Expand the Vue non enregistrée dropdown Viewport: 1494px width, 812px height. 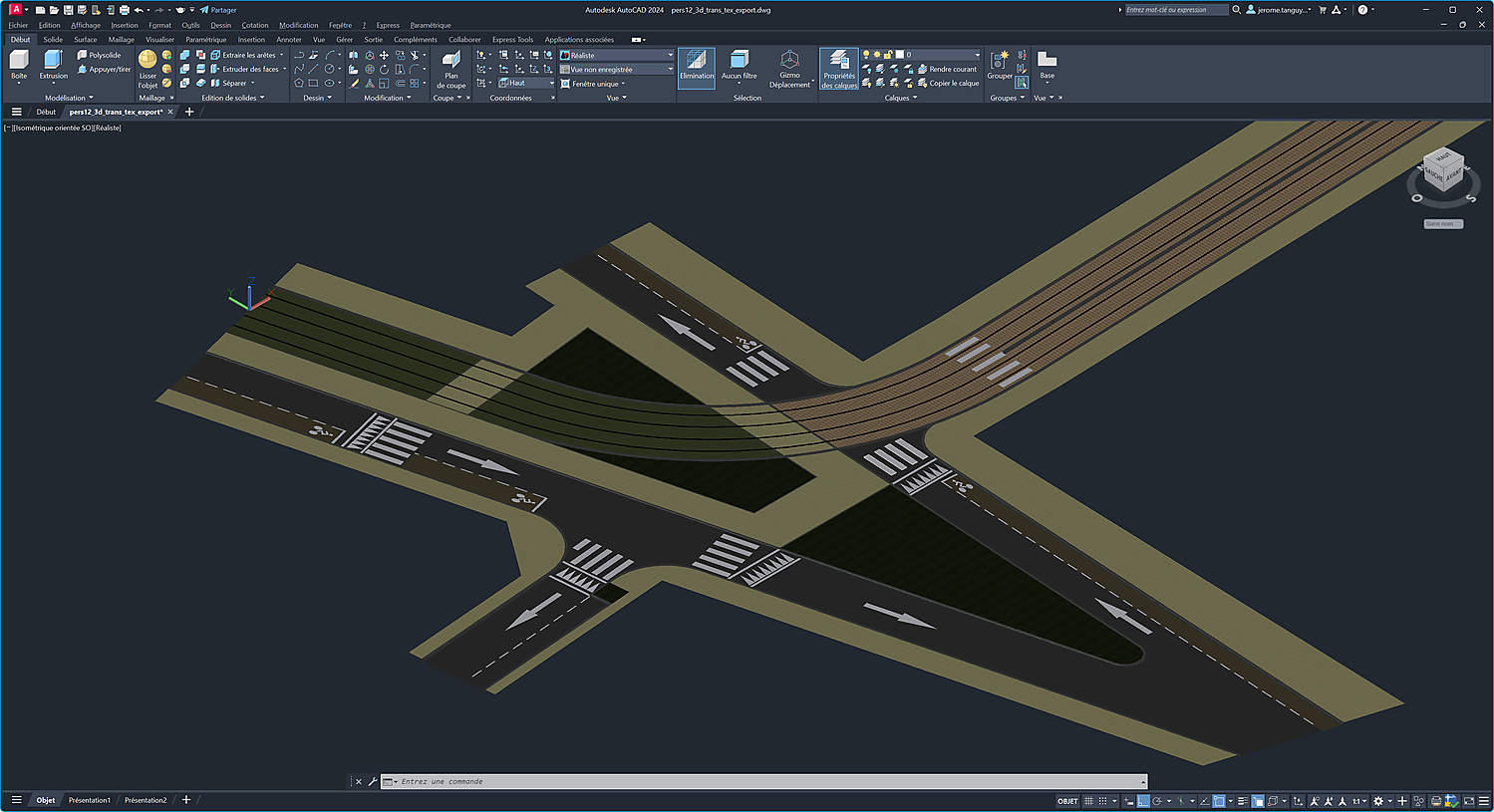tap(616, 70)
